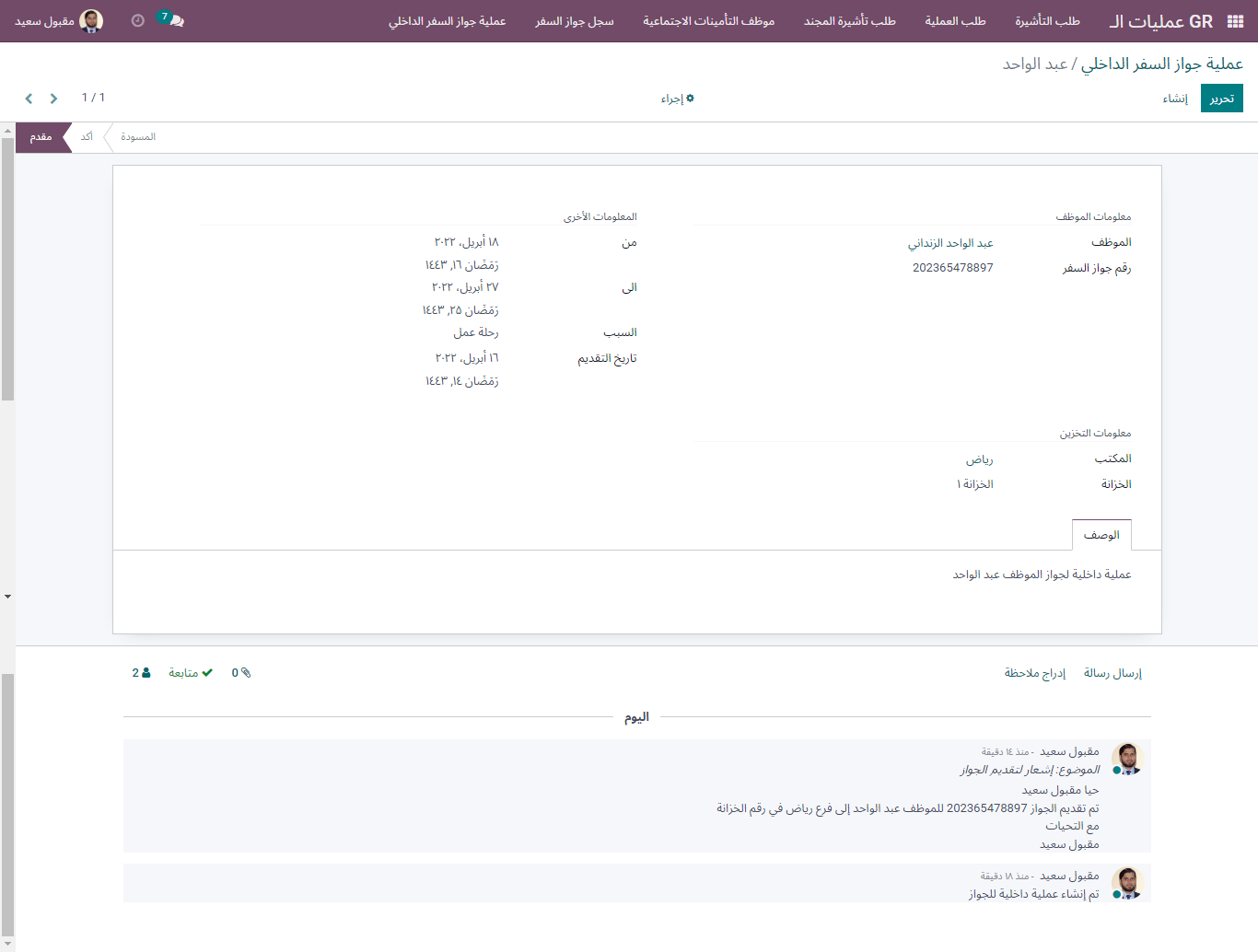Open the طلب تأشيرة المجند menu
The width and height of the screenshot is (1258, 952).
[x=850, y=21]
